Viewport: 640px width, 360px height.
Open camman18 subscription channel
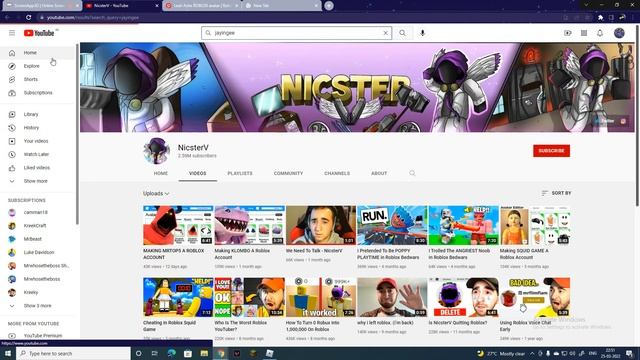(38, 212)
